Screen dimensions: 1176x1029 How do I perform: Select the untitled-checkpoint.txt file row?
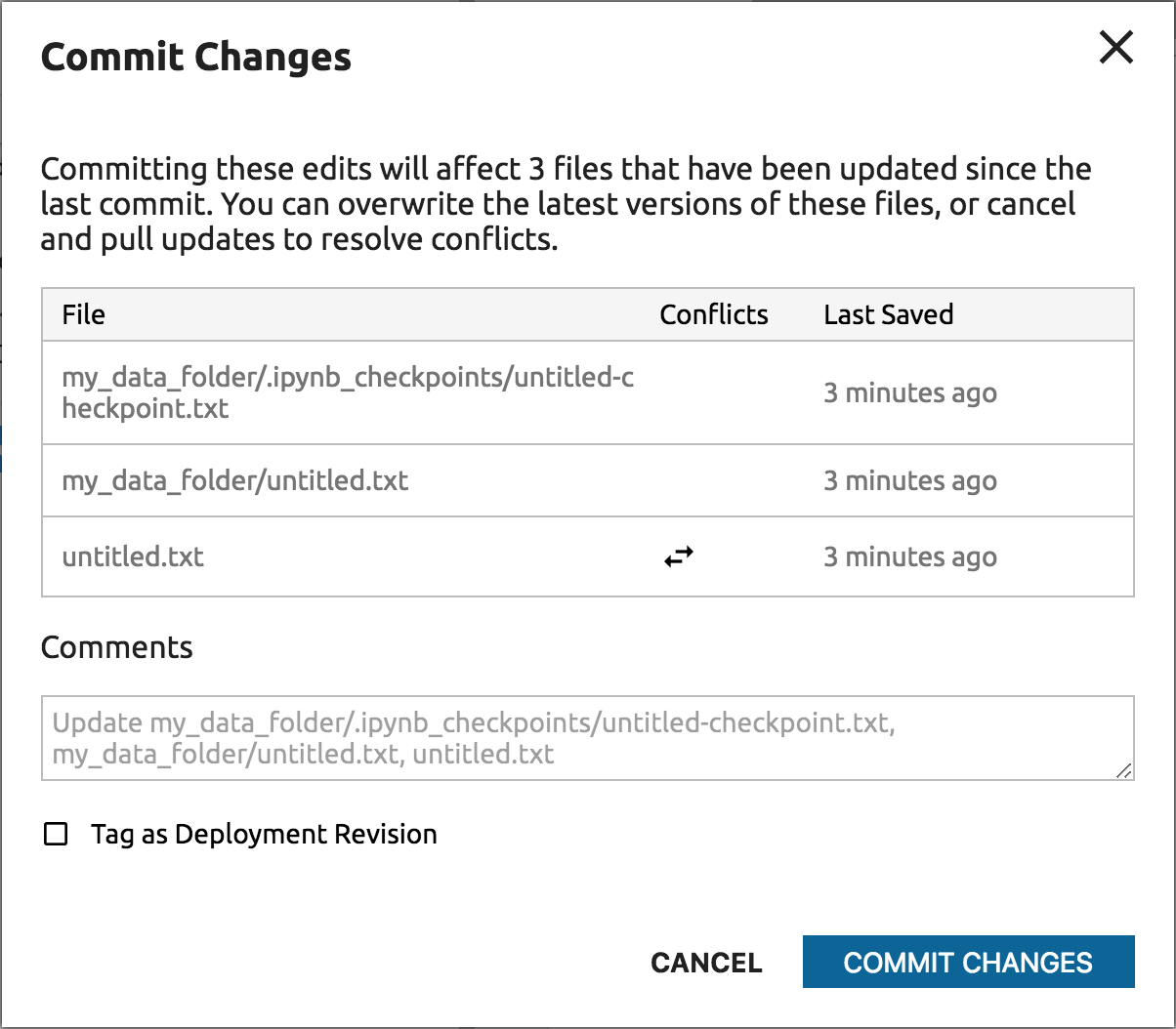pos(348,392)
